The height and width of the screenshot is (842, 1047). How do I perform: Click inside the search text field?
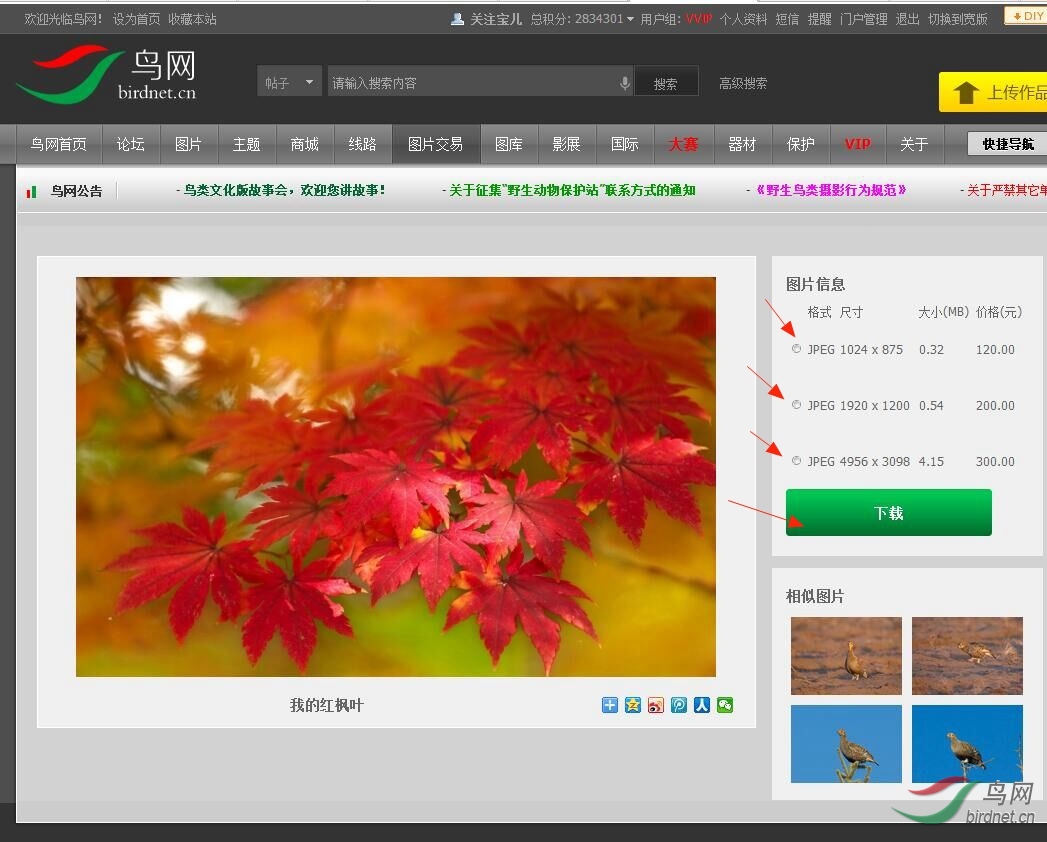[470, 83]
